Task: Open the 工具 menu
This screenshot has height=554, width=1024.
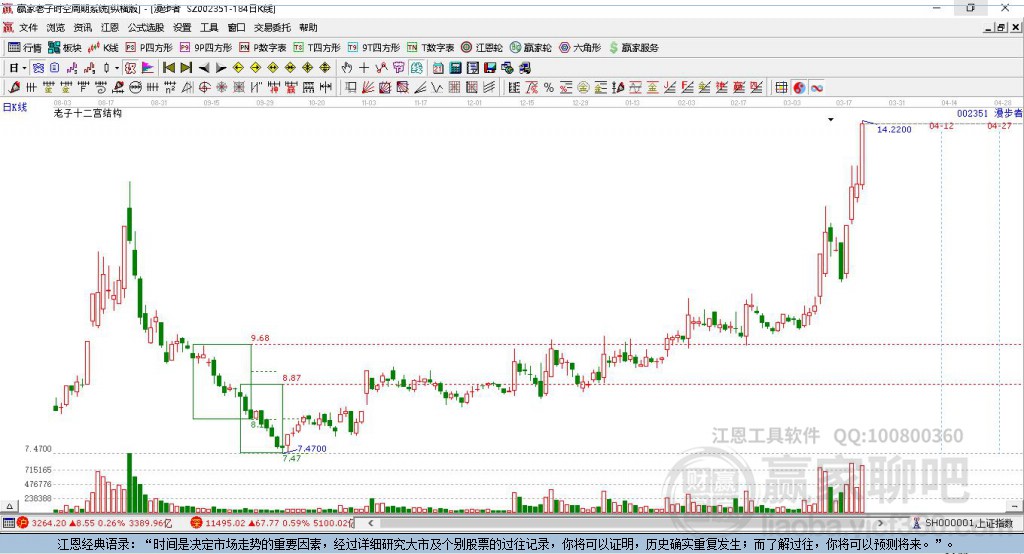Action: [x=209, y=27]
